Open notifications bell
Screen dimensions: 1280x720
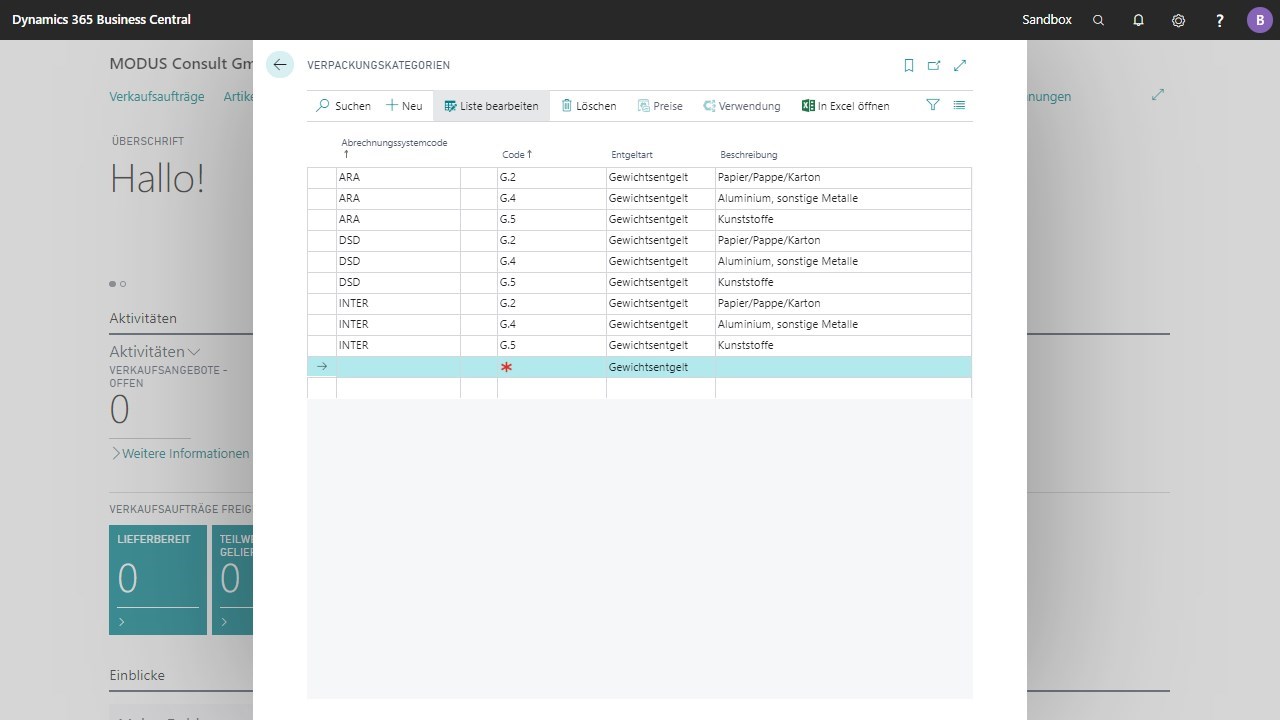pyautogui.click(x=1138, y=20)
